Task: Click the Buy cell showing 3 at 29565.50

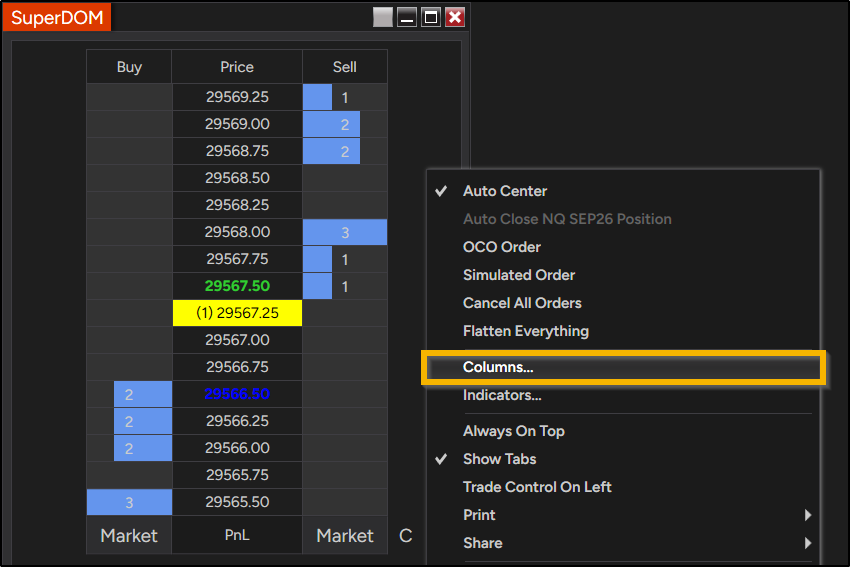Action: click(129, 502)
